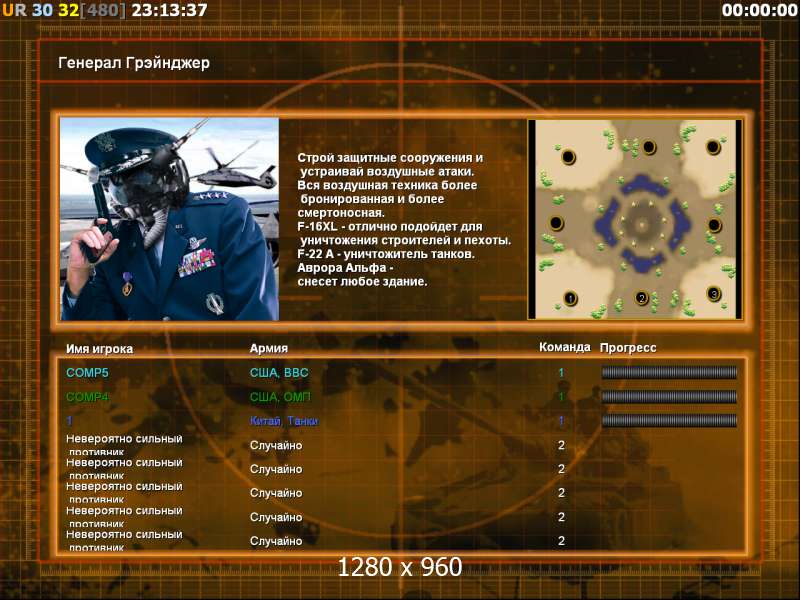Click the COMP4 loading progress bar
Image resolution: width=800 pixels, height=600 pixels.
click(x=669, y=397)
